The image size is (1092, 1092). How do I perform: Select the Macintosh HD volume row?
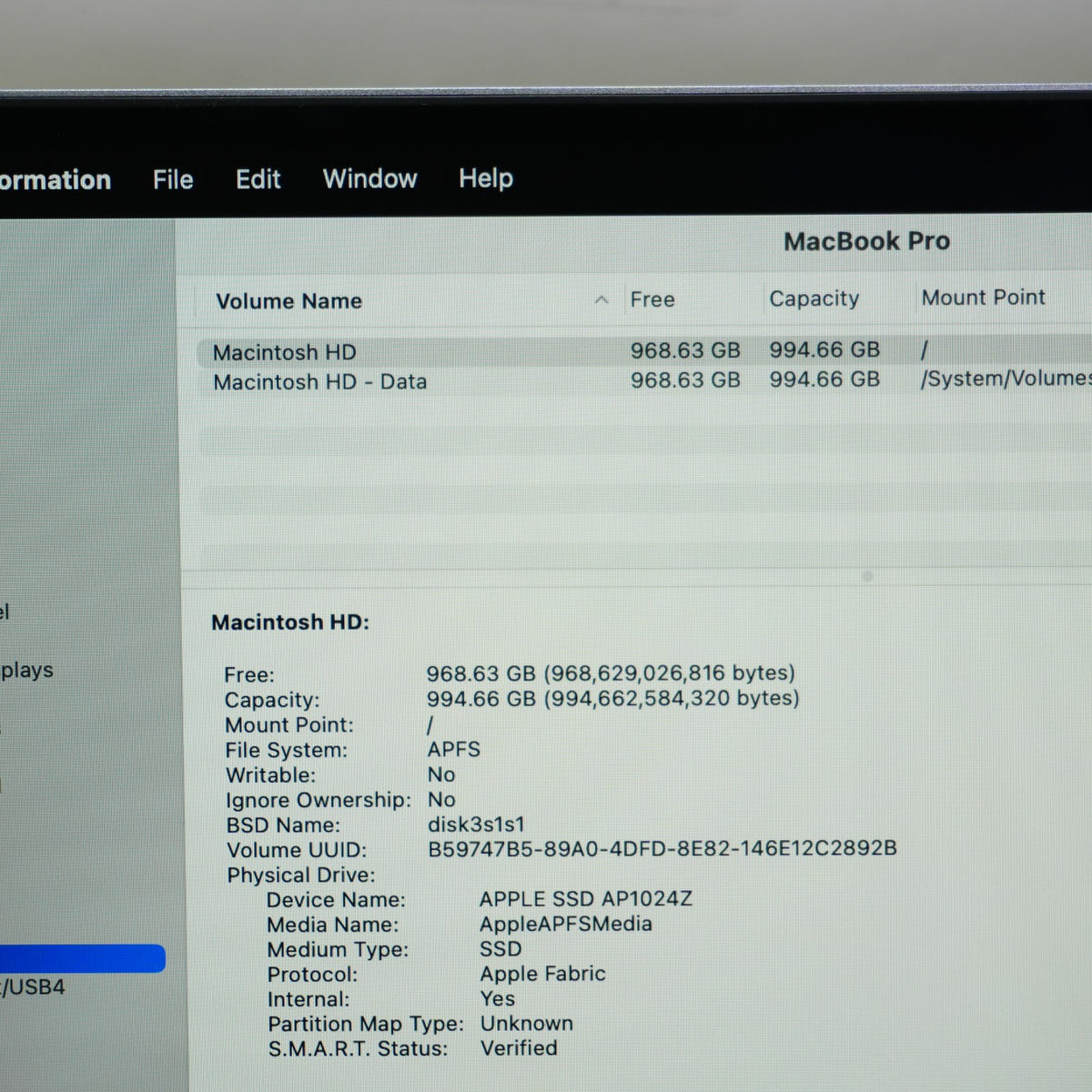644,351
